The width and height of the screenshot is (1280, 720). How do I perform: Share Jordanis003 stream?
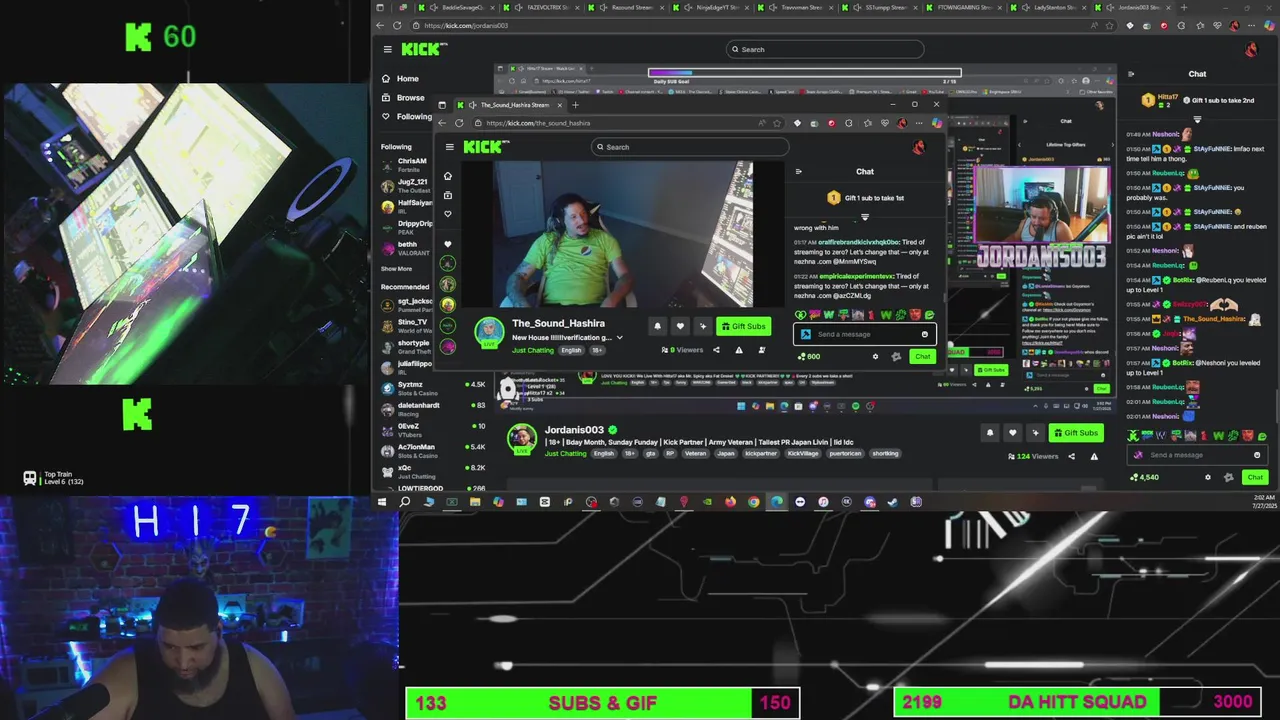1071,456
